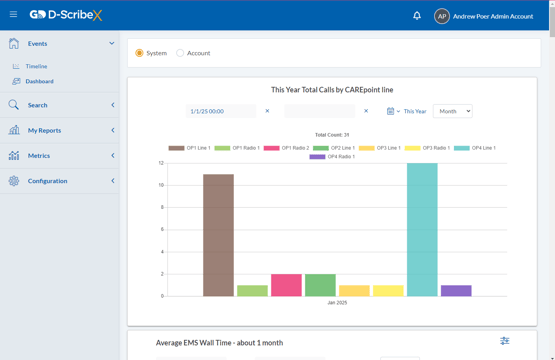Open the calendar range picker icon

[x=390, y=111]
